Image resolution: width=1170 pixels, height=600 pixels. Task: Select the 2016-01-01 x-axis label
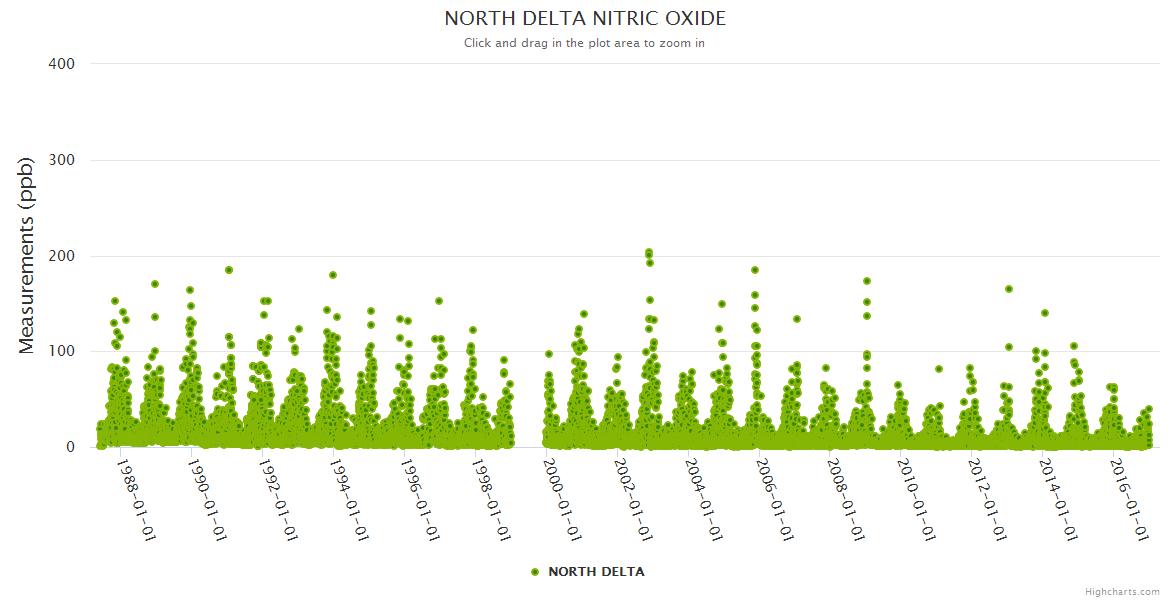coord(1130,500)
